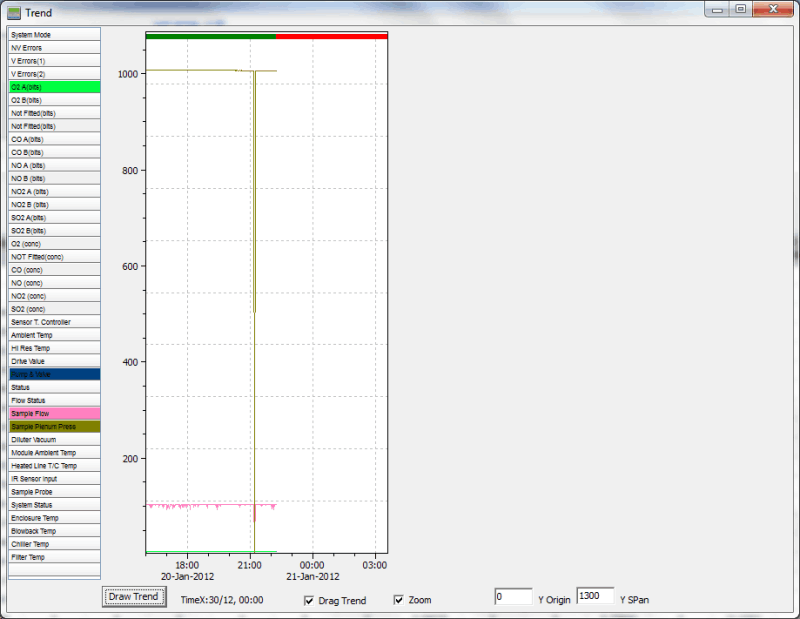Select Filter Temp at the list bottom

coord(54,557)
